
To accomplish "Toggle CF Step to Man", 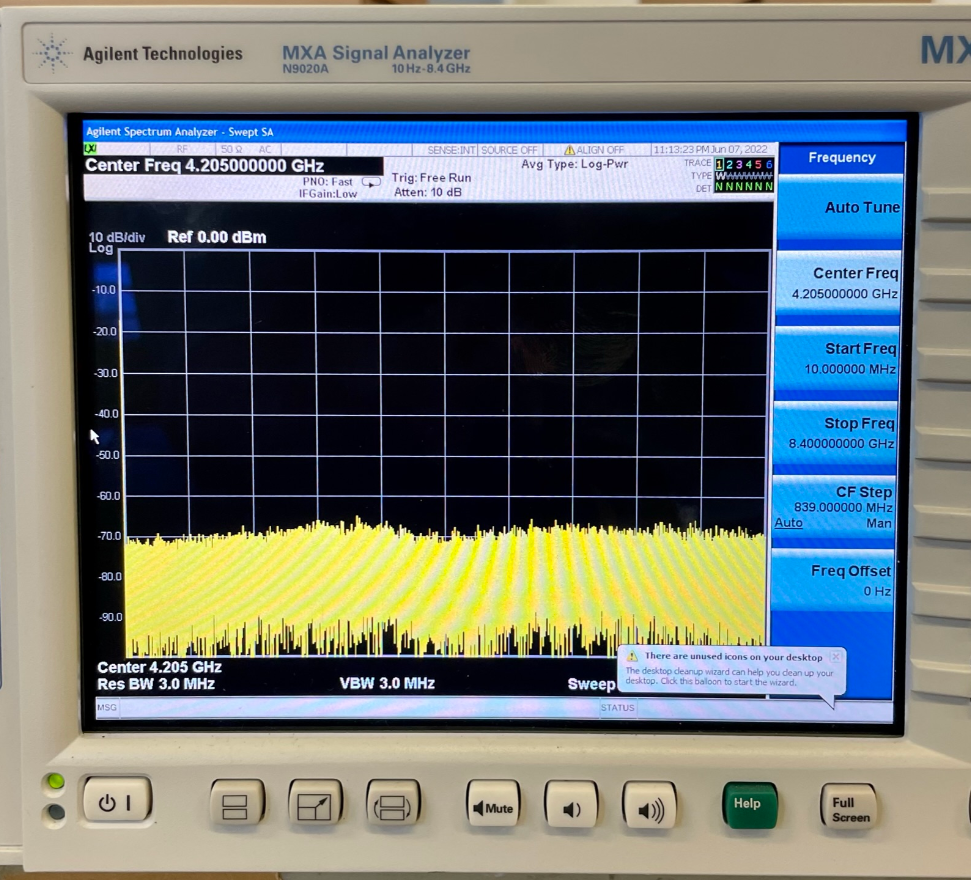I will tap(878, 523).
